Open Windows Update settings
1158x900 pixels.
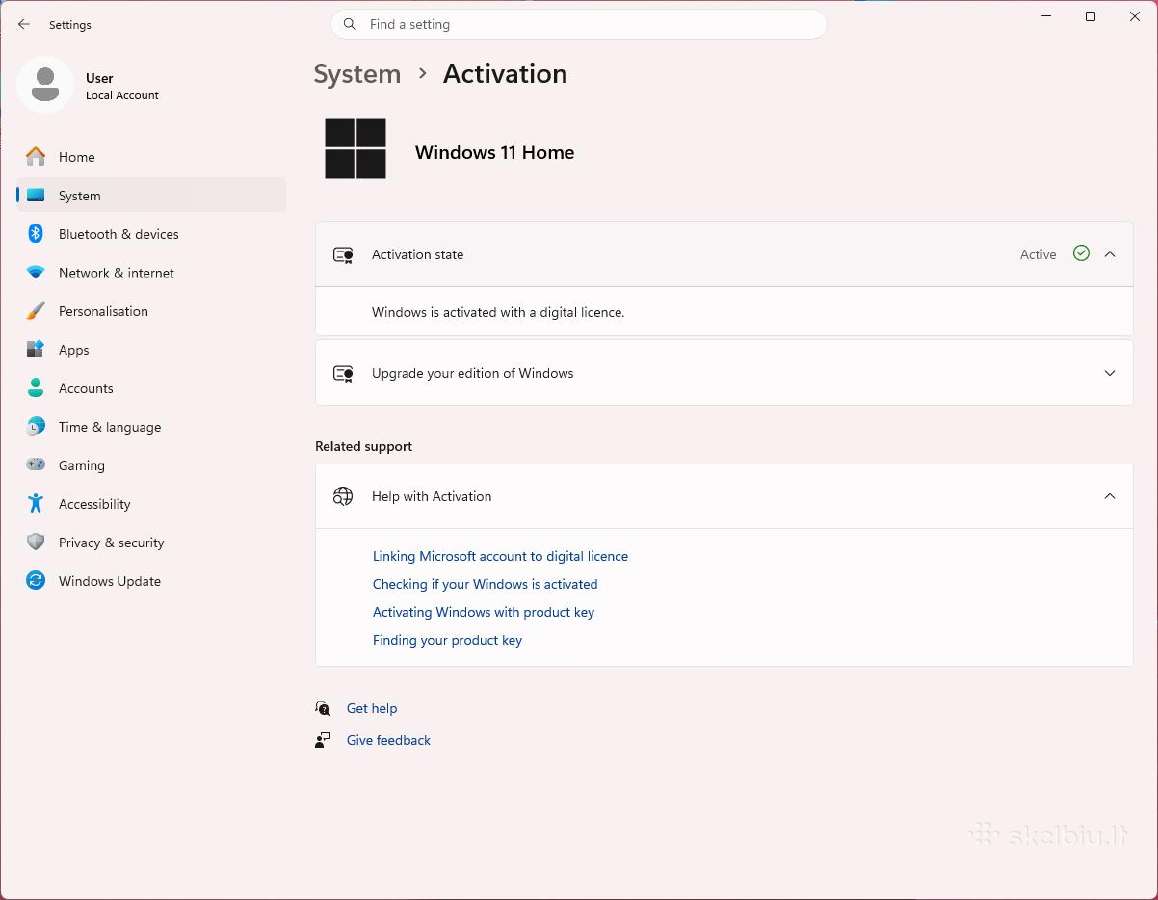coord(151,580)
